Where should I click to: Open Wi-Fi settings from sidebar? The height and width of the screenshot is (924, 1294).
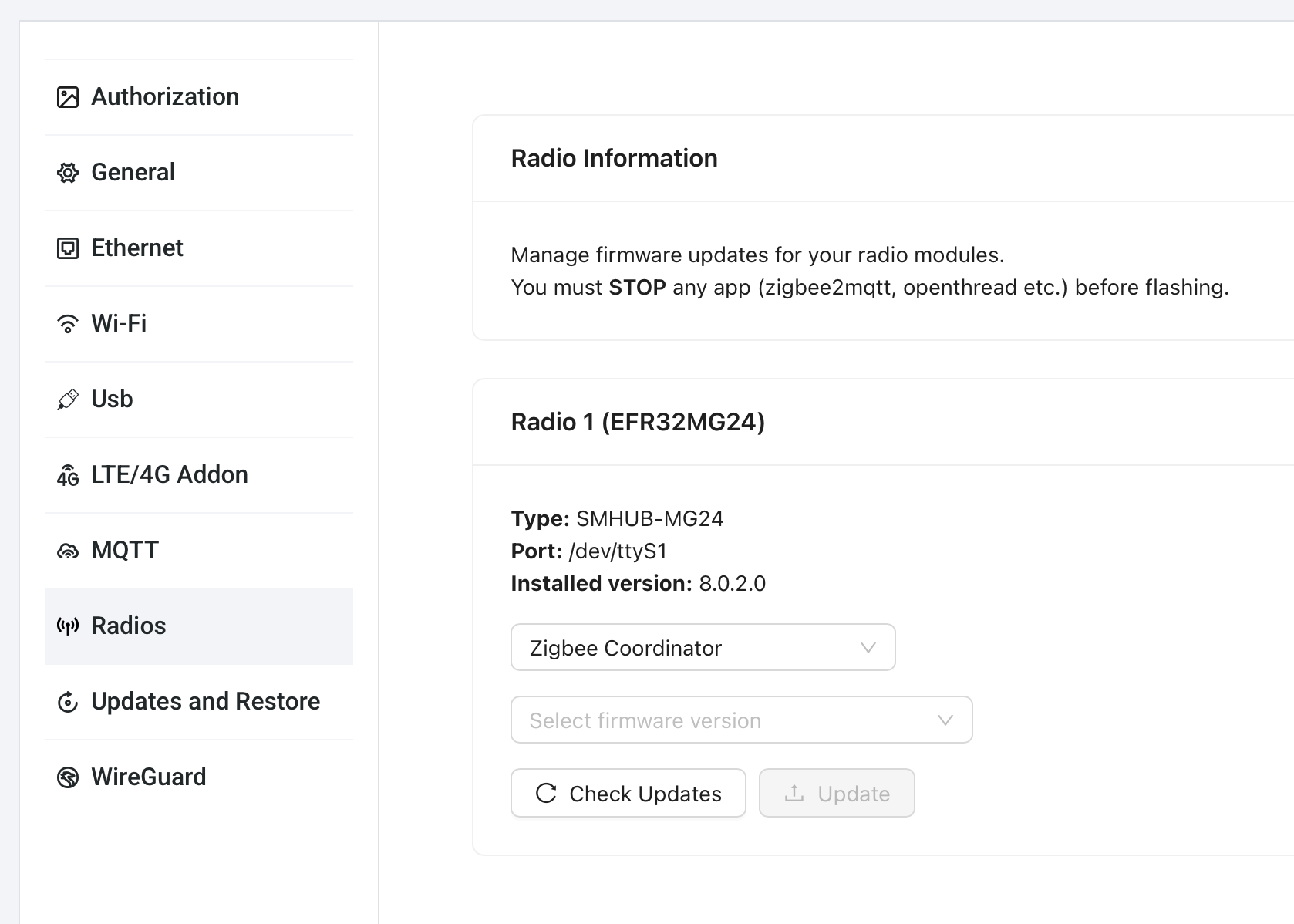[199, 324]
